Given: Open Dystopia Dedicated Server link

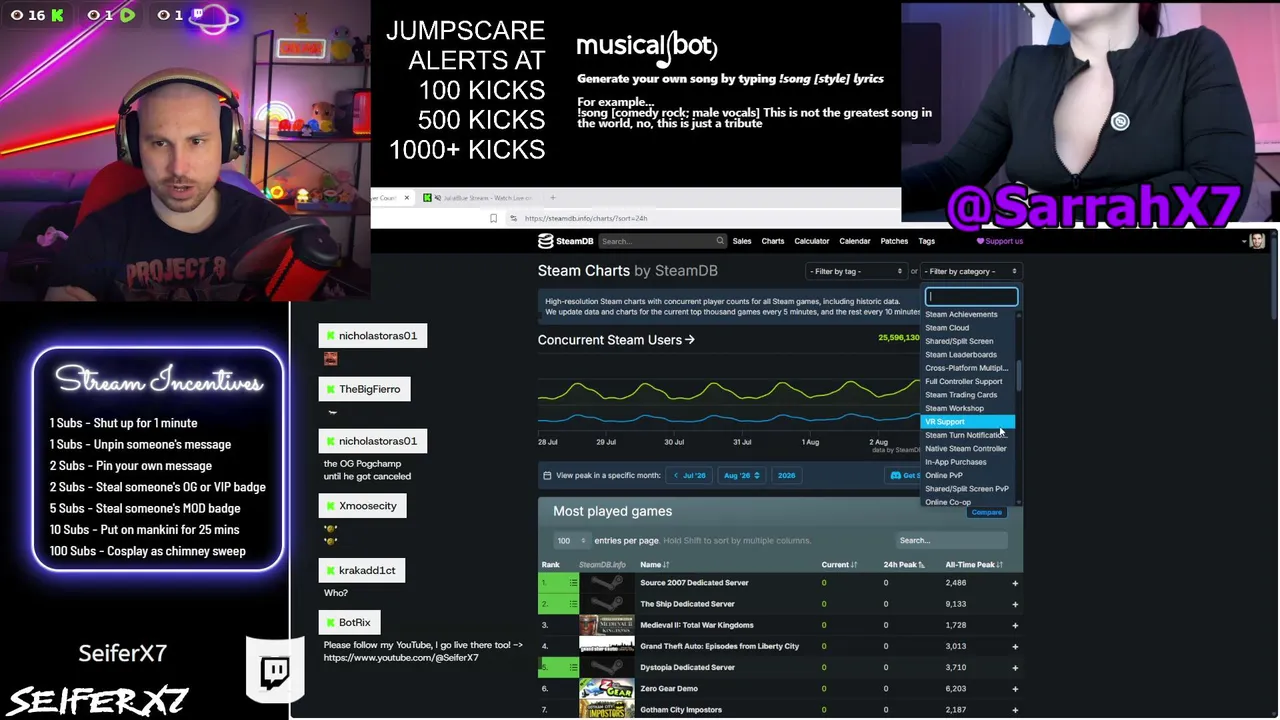Looking at the screenshot, I should click(x=688, y=667).
